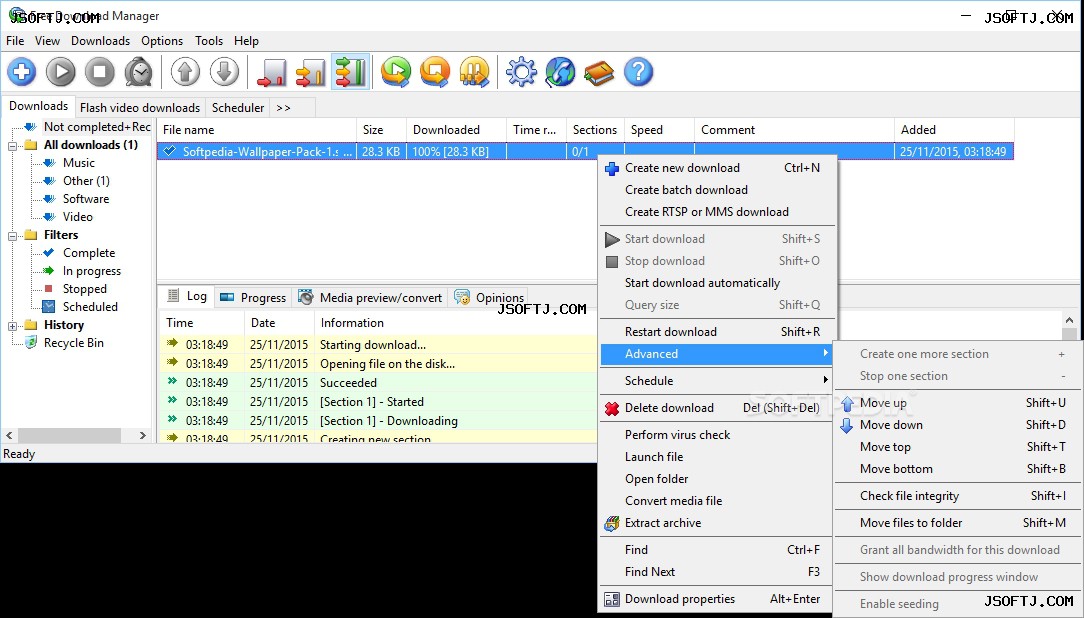The width and height of the screenshot is (1084, 618).
Task: Click the orange pause-arrows toolbar icon
Action: pyautogui.click(x=474, y=72)
